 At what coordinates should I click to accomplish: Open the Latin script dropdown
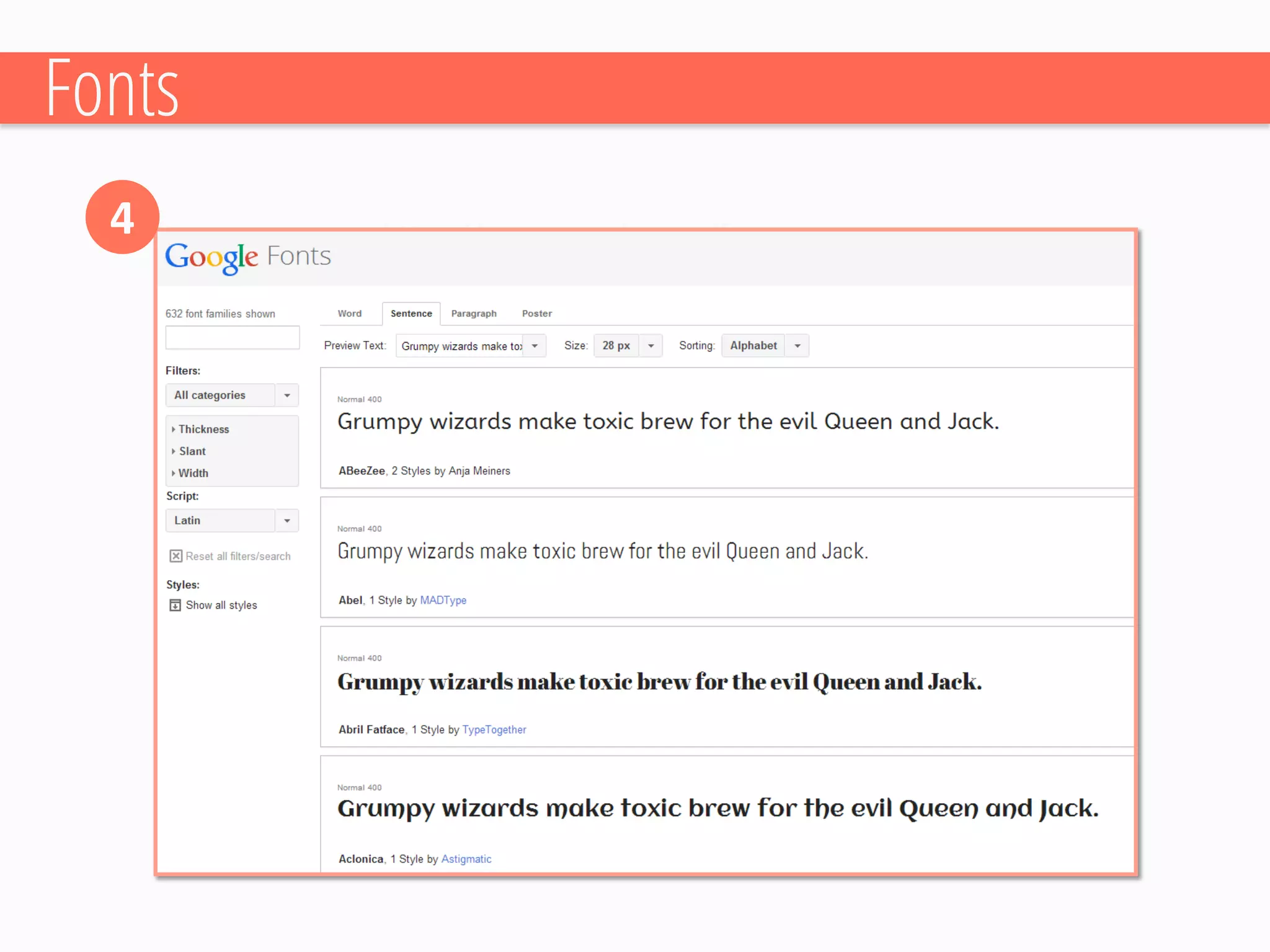tap(232, 521)
